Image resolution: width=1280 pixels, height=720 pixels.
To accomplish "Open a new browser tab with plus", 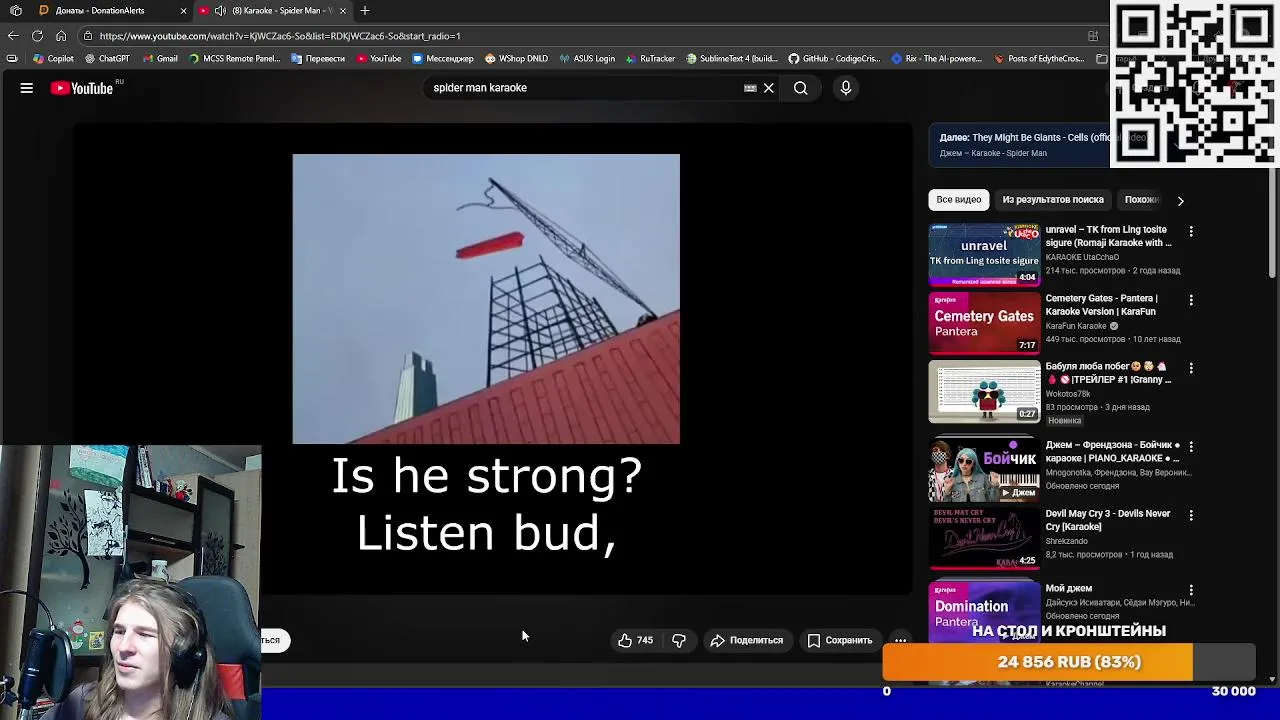I will 365,10.
